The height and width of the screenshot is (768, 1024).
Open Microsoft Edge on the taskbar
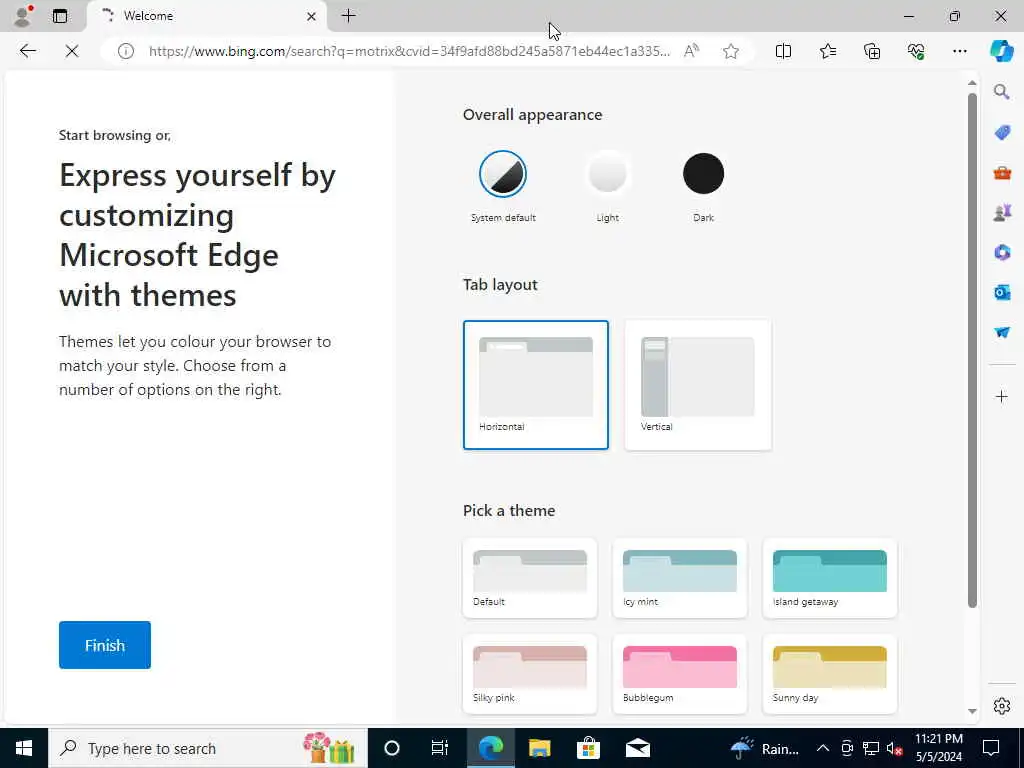tap(490, 748)
